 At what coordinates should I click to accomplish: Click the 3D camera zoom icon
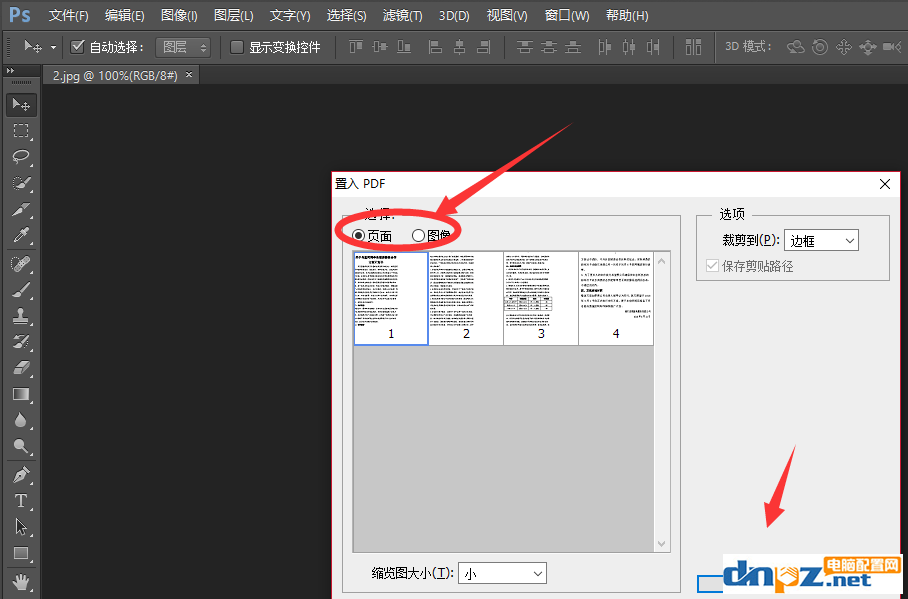point(892,46)
